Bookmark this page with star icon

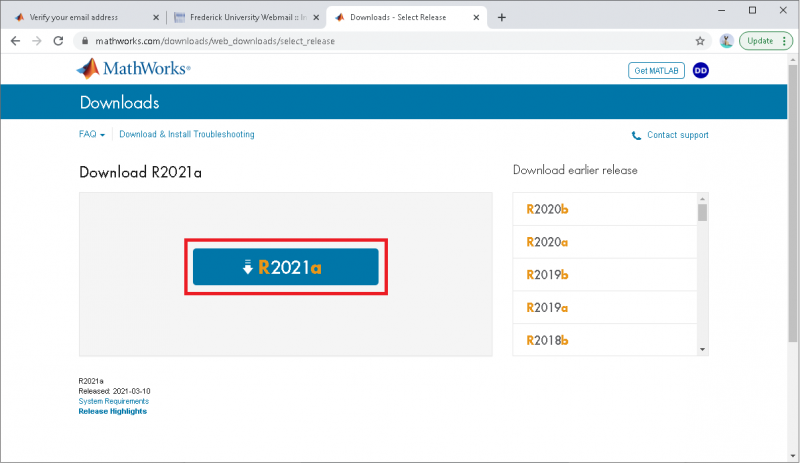coord(700,41)
